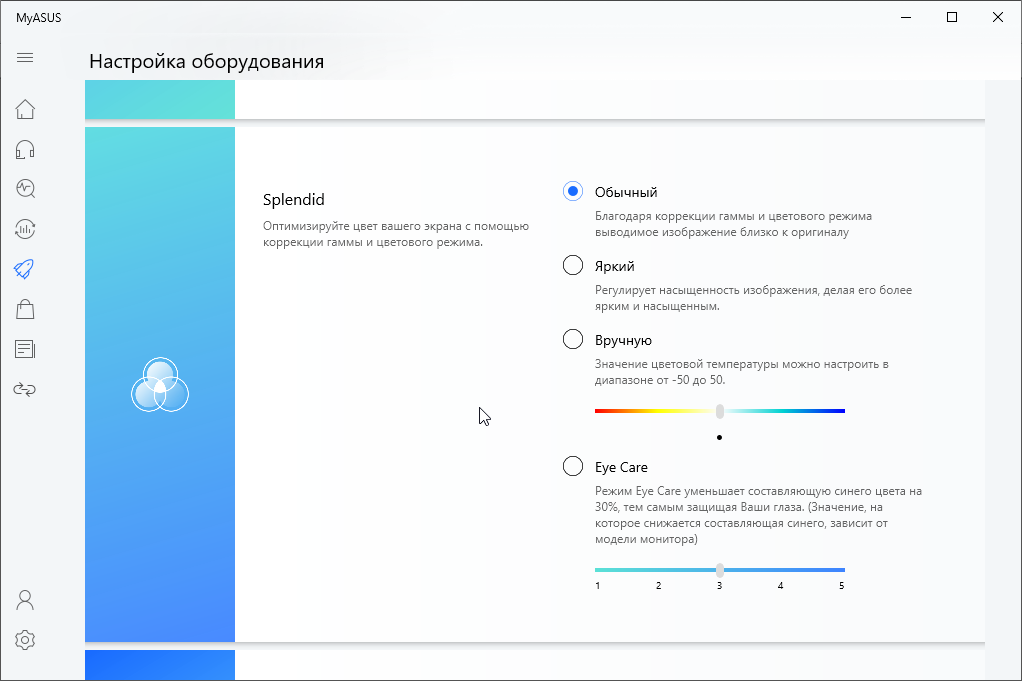The width and height of the screenshot is (1022, 681).
Task: Go to Home via house icon
Action: point(25,109)
